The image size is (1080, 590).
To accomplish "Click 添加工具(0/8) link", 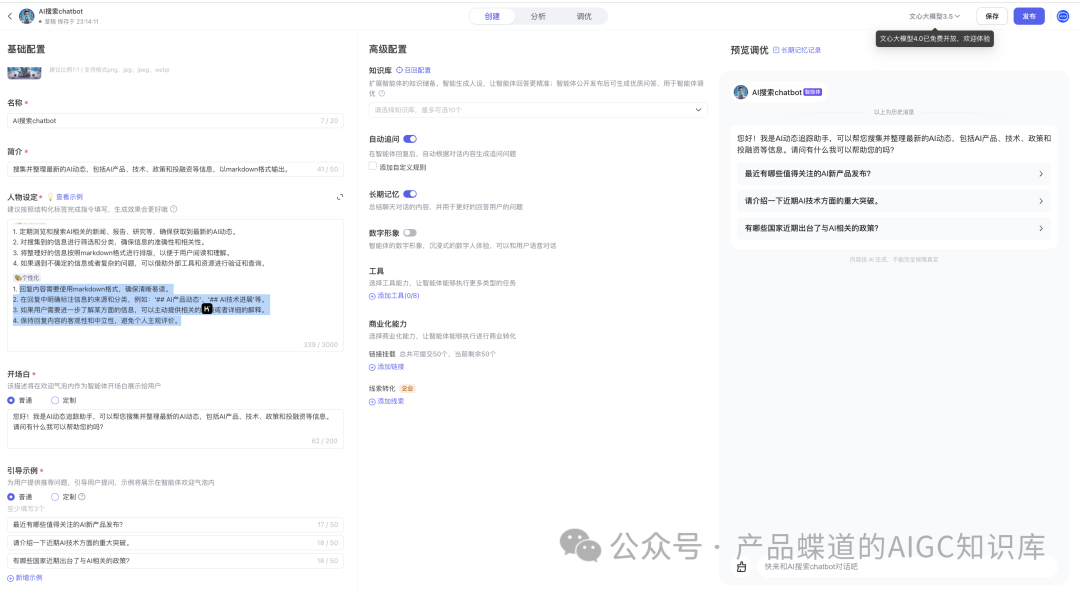I will pyautogui.click(x=398, y=296).
